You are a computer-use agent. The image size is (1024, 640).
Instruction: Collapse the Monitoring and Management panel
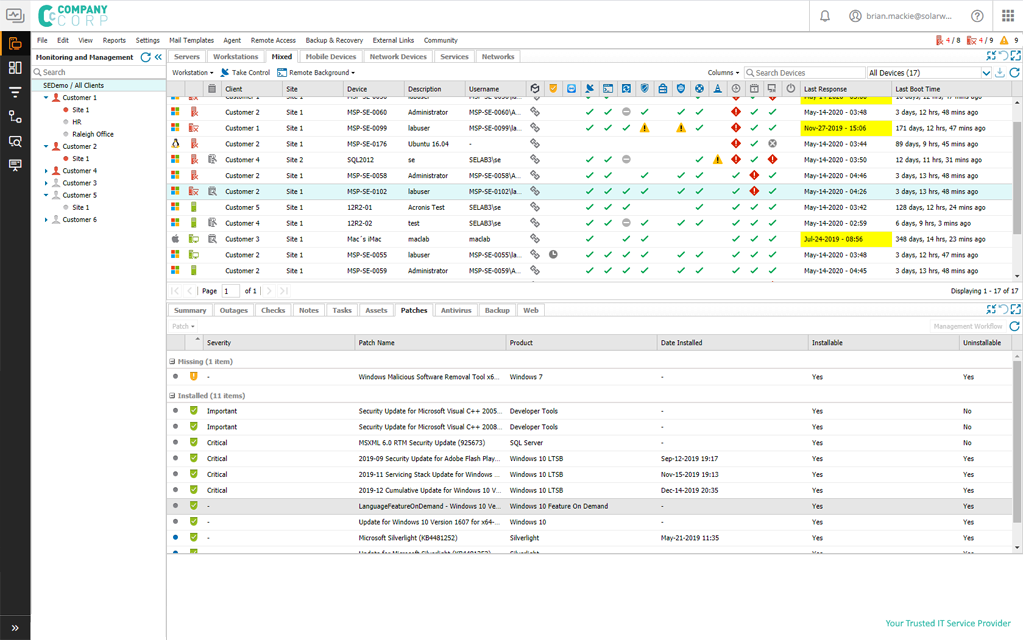coord(158,57)
